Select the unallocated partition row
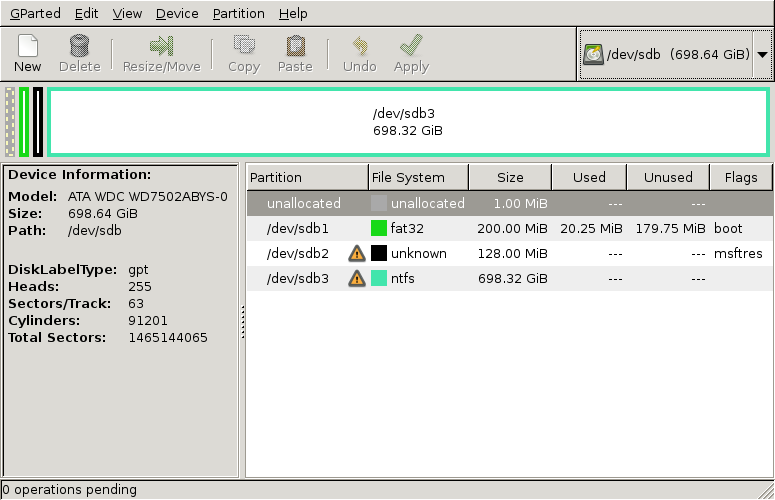The image size is (775, 500). [509, 204]
